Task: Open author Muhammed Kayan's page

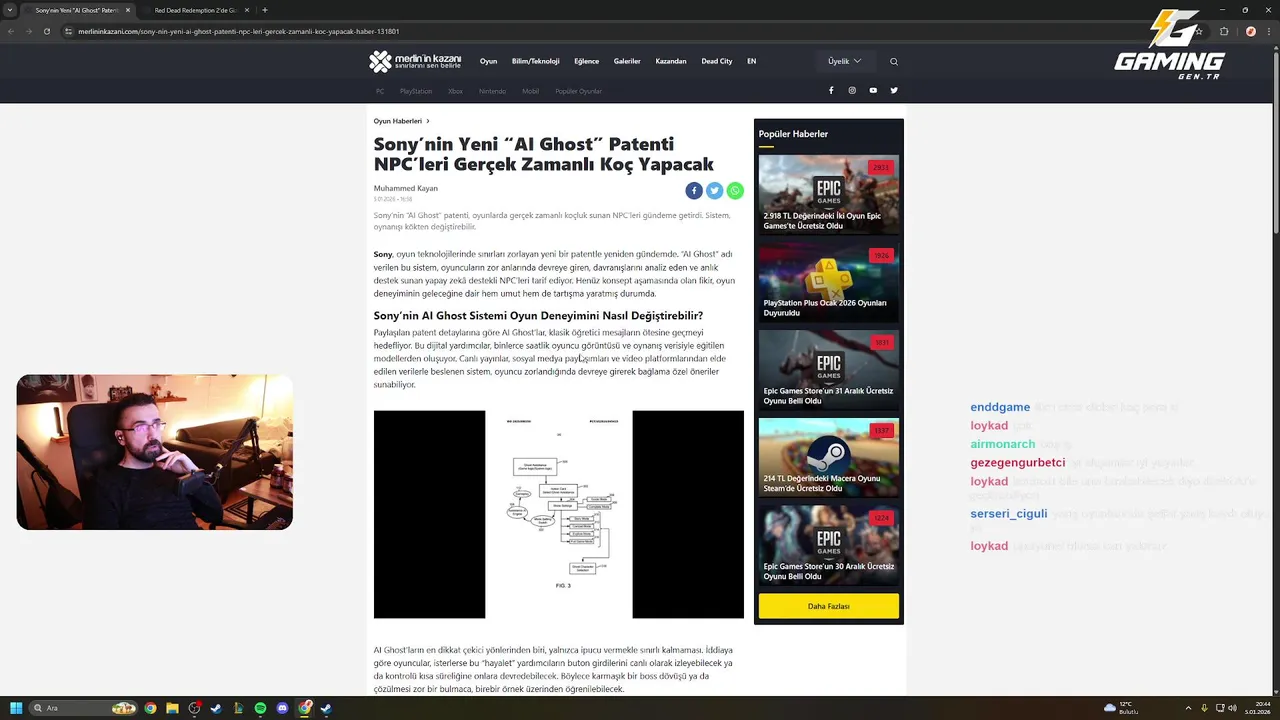Action: coord(405,188)
